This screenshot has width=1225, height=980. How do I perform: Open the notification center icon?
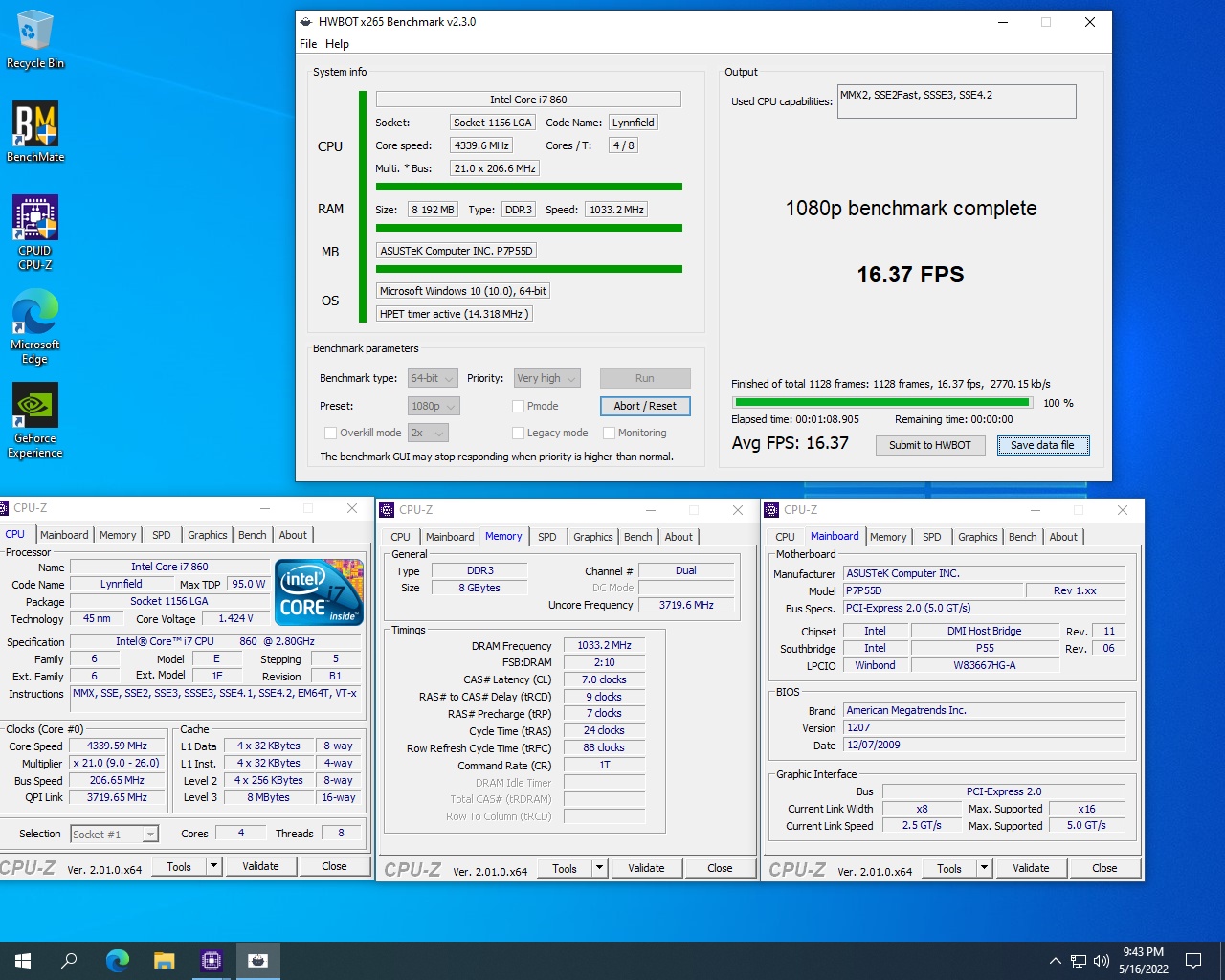[1193, 961]
